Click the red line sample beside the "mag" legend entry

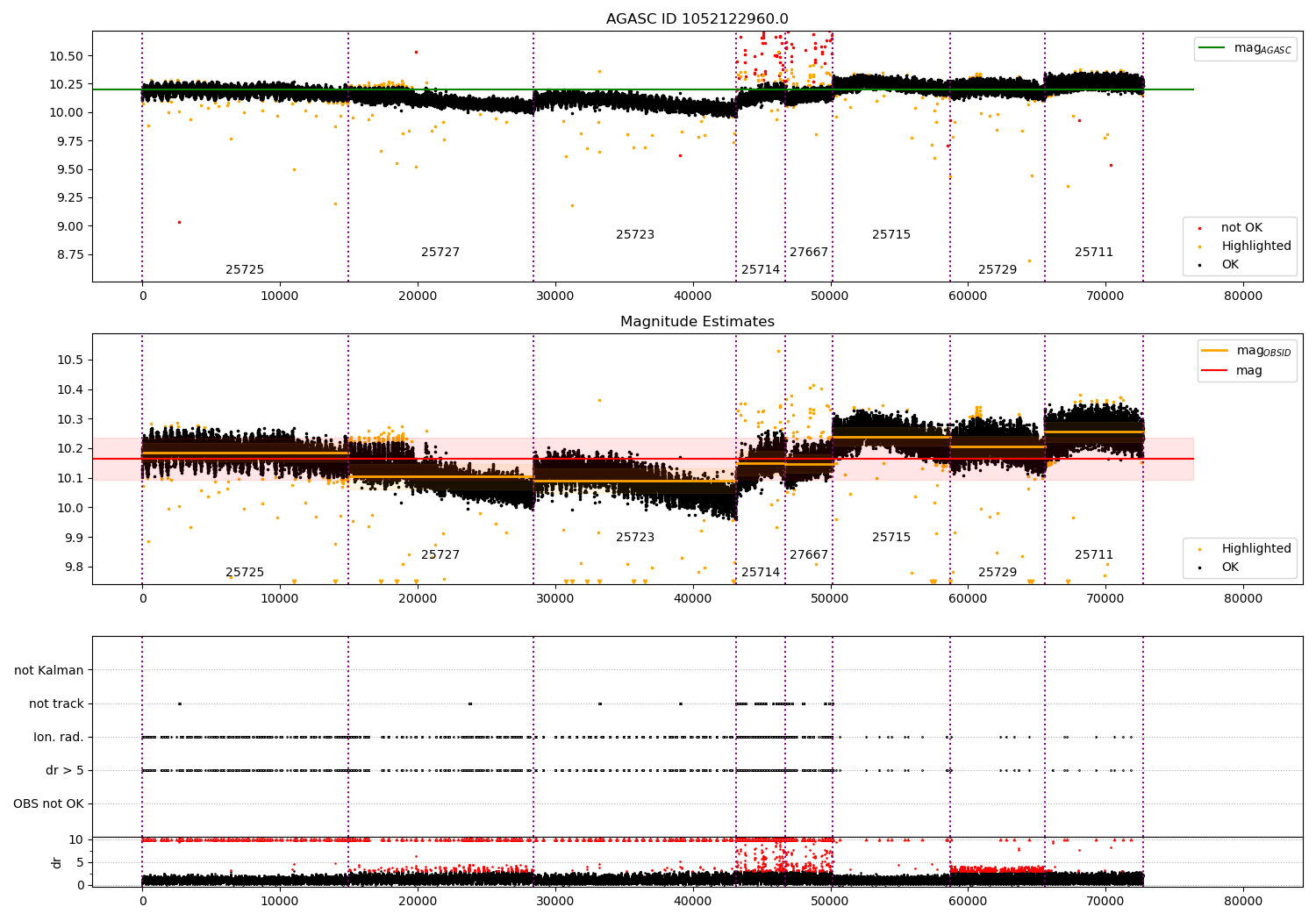pyautogui.click(x=1215, y=371)
